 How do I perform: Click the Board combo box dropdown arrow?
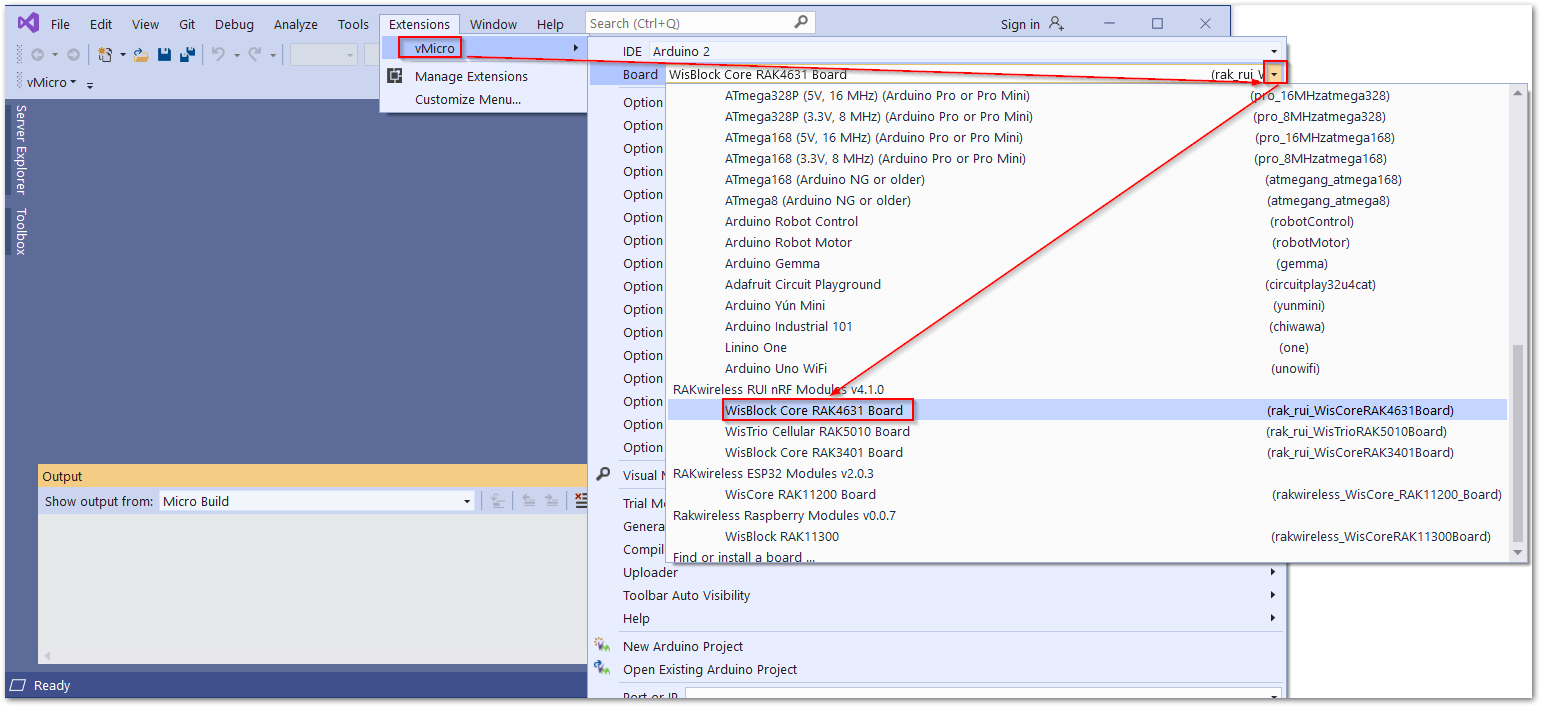pos(1274,74)
